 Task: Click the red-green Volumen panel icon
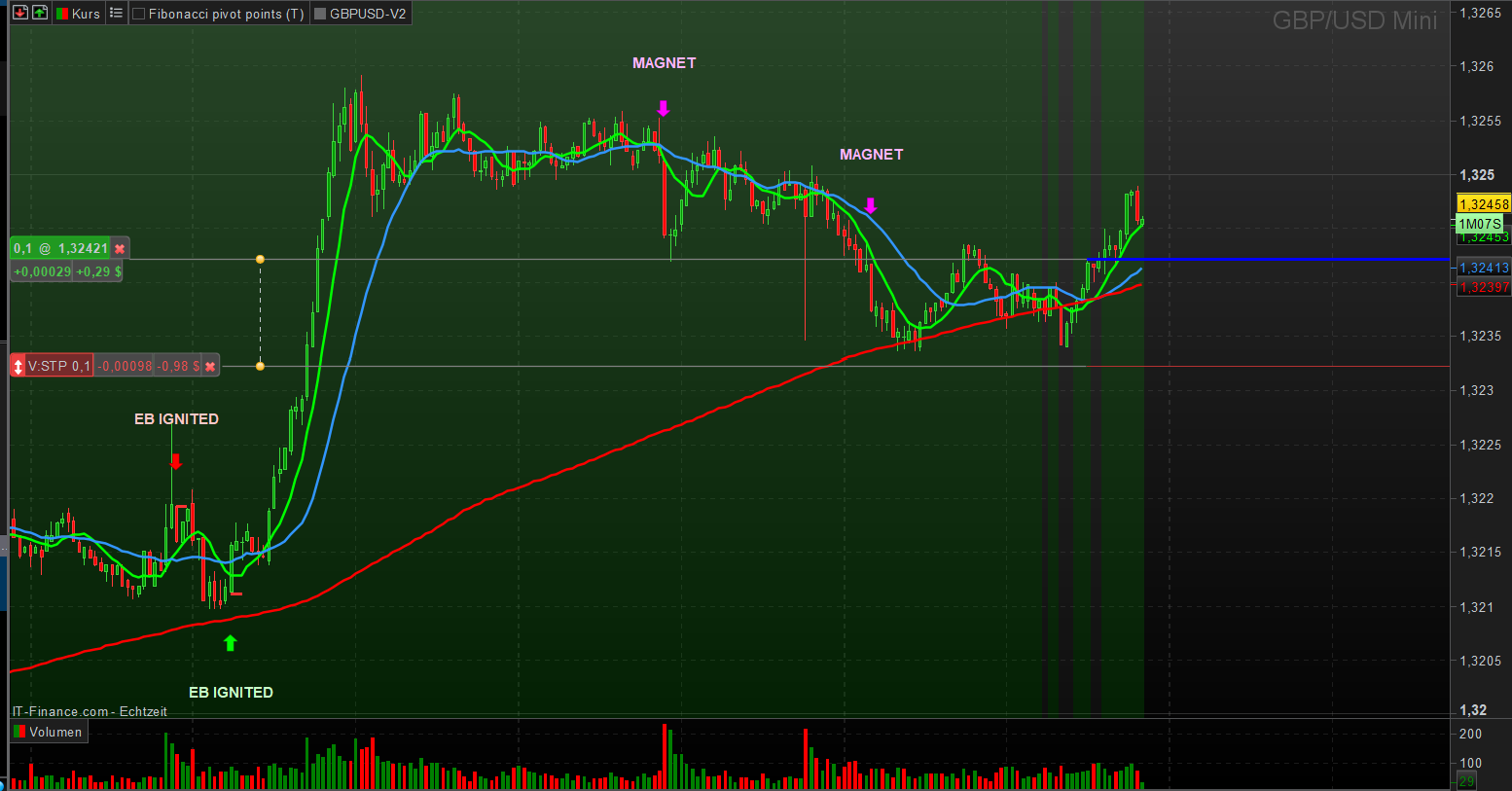[x=19, y=732]
